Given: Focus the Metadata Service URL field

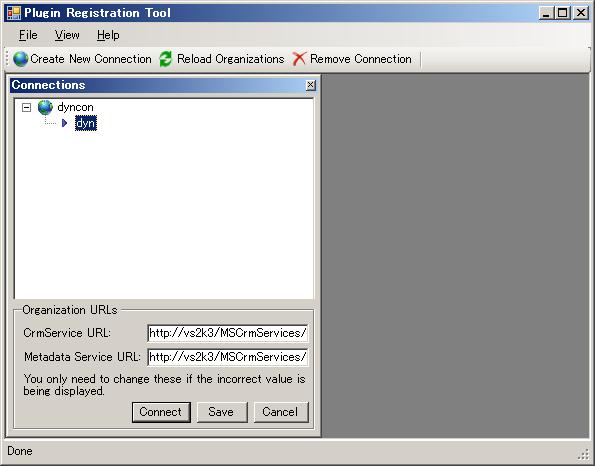Looking at the screenshot, I should 228,357.
